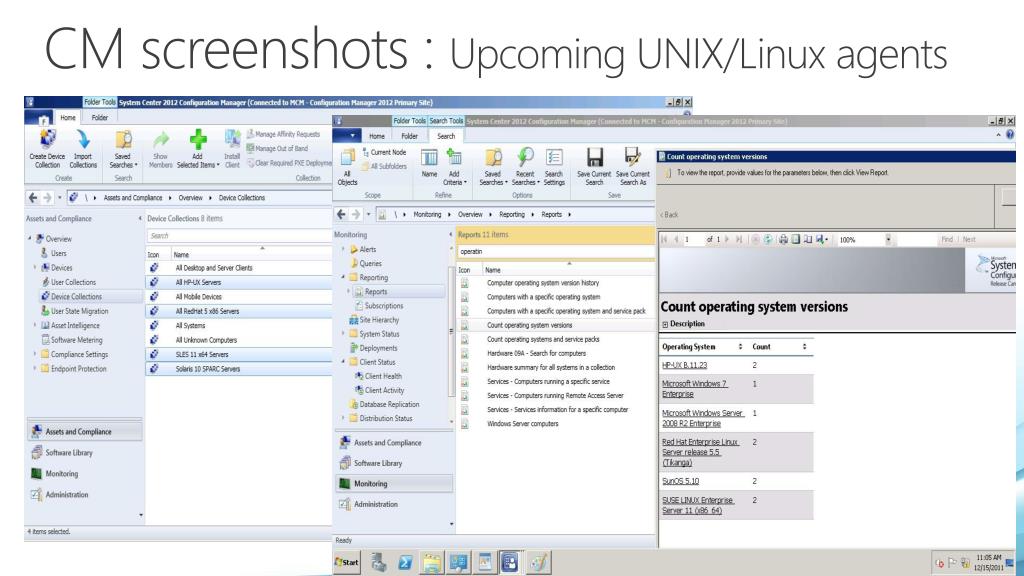The height and width of the screenshot is (576, 1024).
Task: Open Red Hat Enterprise Linux Server link
Action: pos(699,452)
